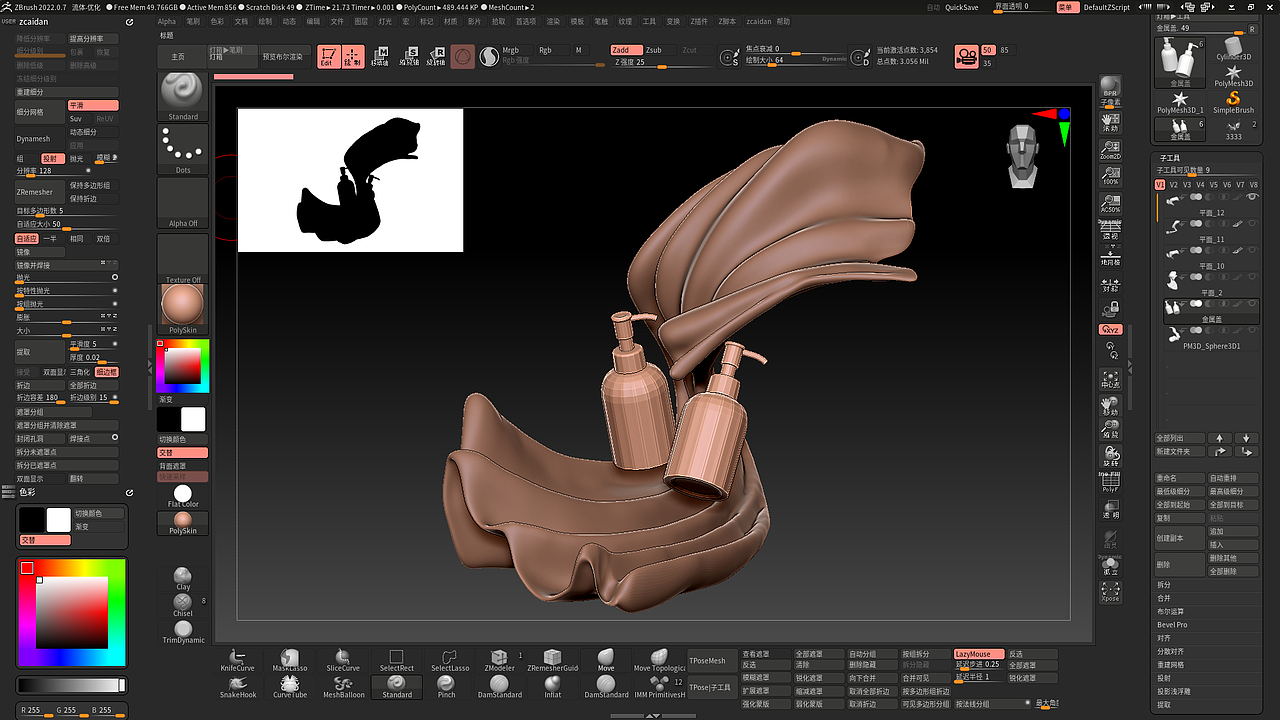Toggle visibility eye of 平面_12 subtool

[x=1252, y=198]
